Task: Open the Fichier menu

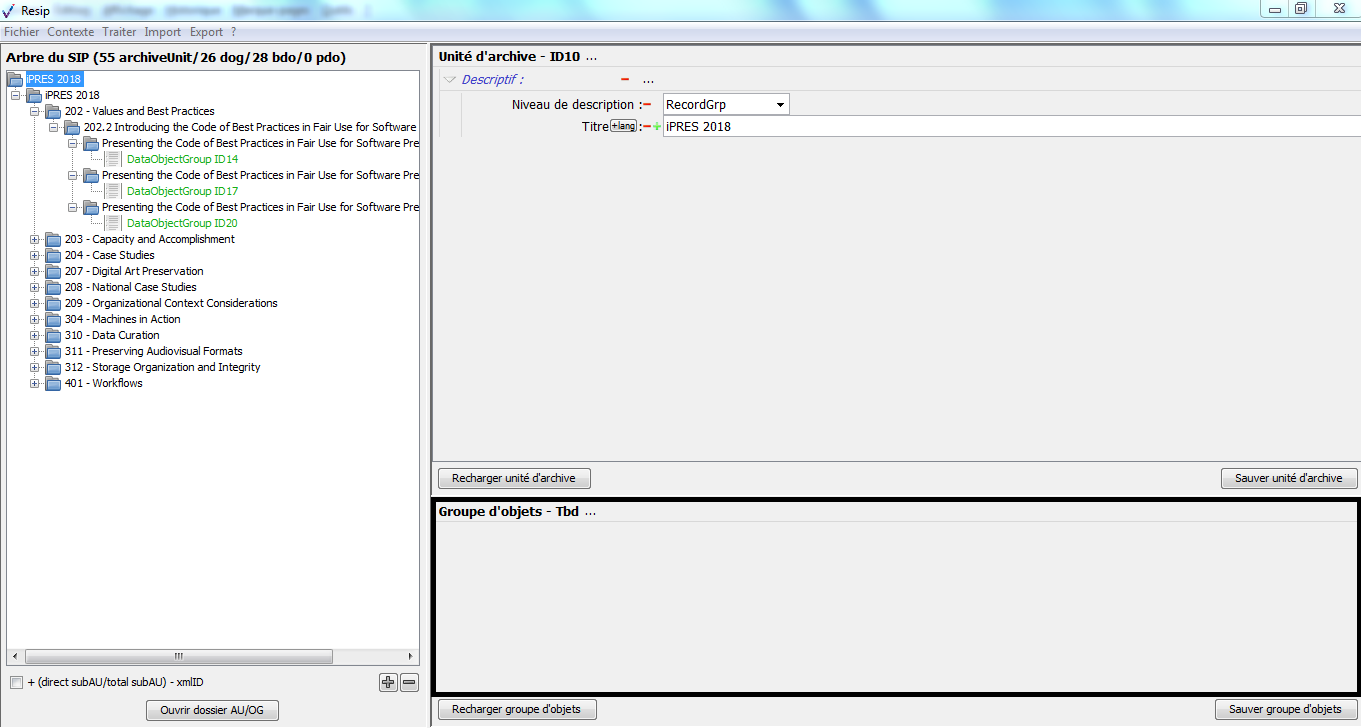Action: pyautogui.click(x=21, y=32)
